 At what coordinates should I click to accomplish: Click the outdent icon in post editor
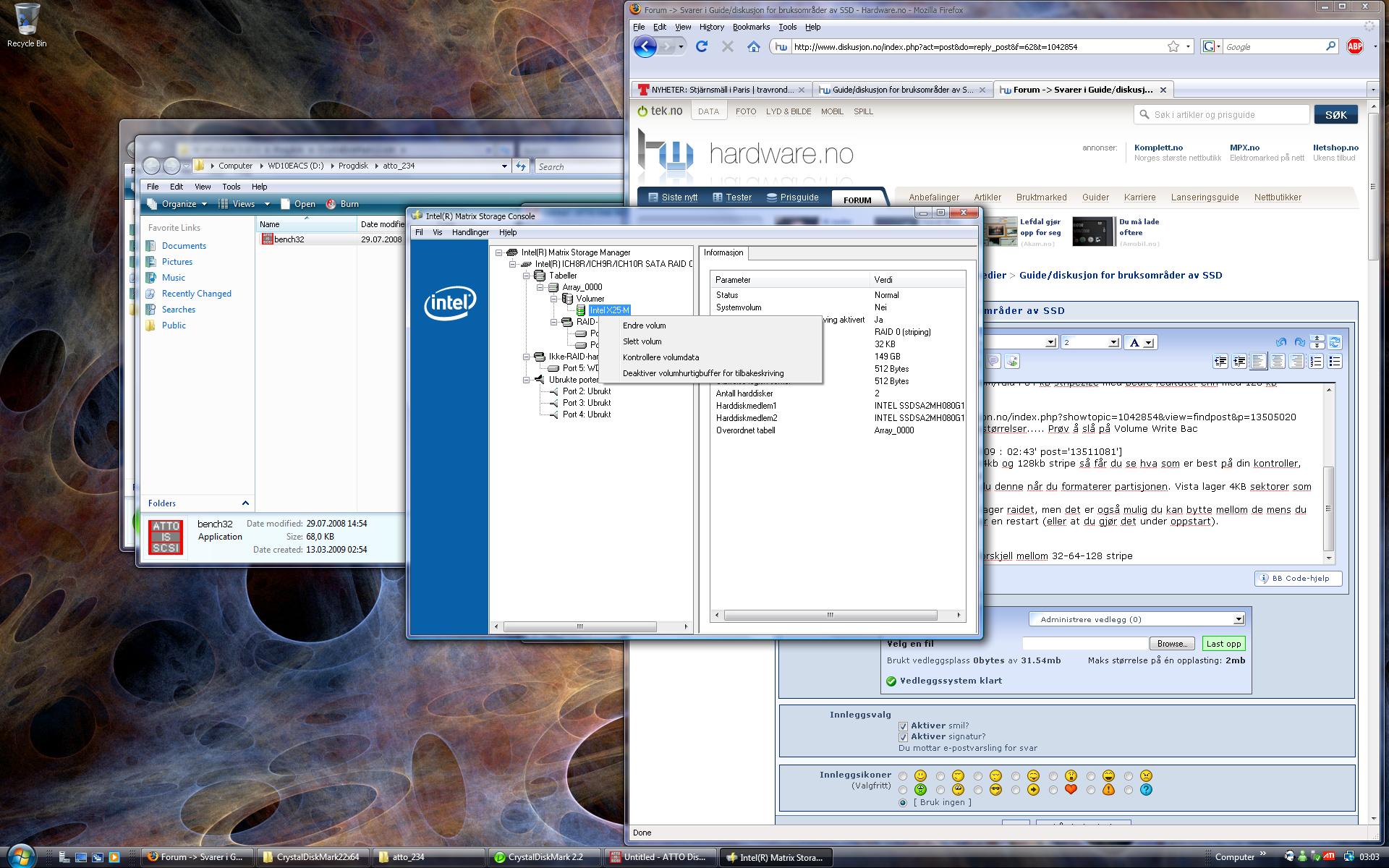point(1220,361)
